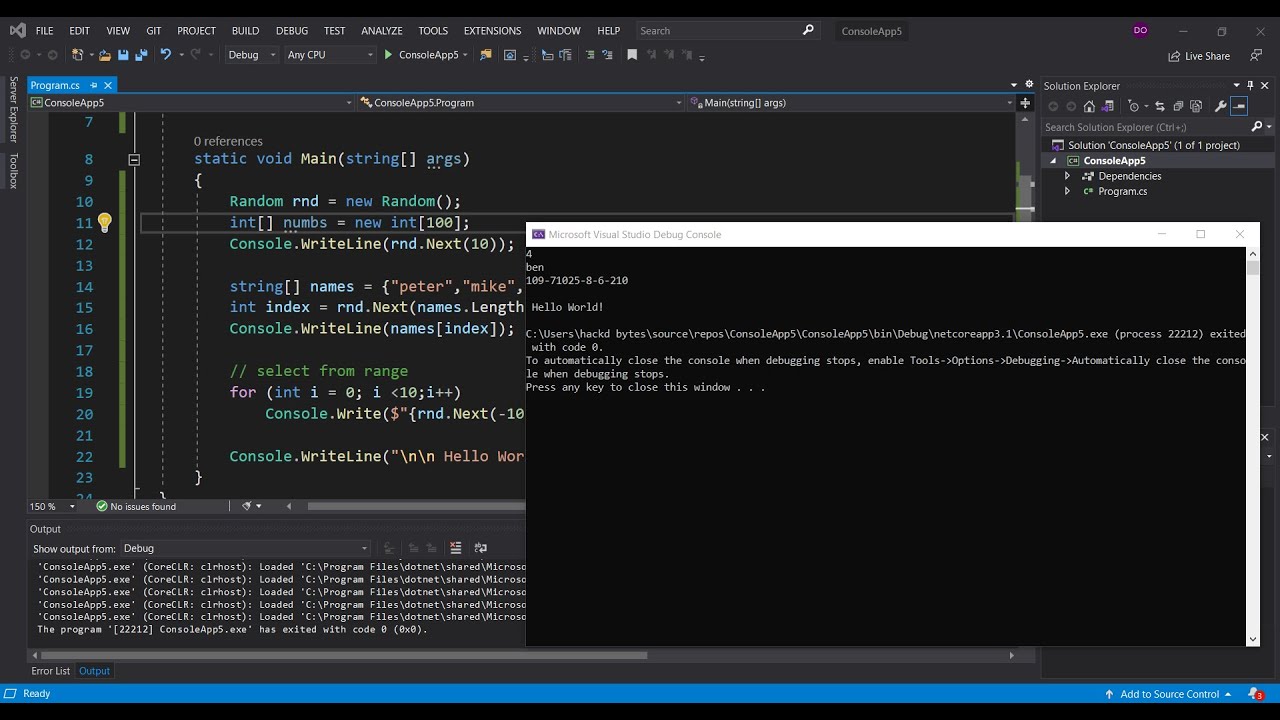
Task: Click the Save All toolbar icon
Action: pyautogui.click(x=141, y=55)
